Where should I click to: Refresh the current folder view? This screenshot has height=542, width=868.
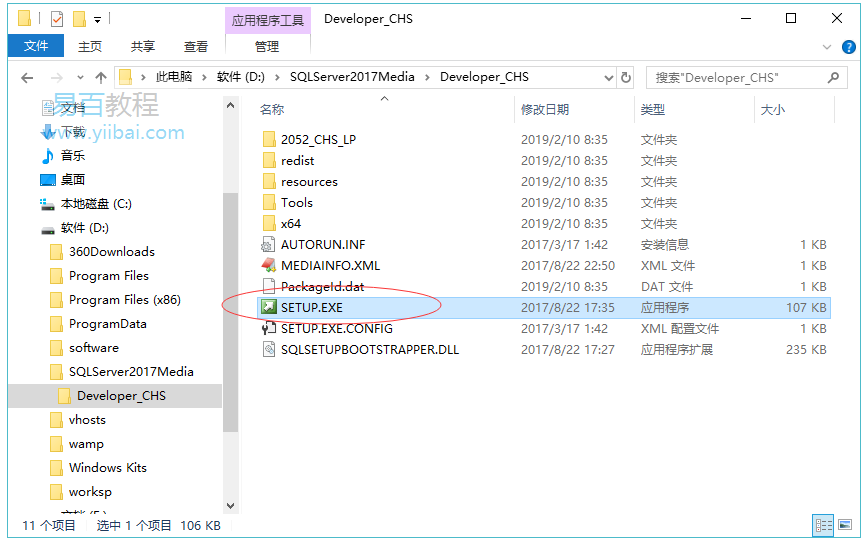[x=626, y=78]
